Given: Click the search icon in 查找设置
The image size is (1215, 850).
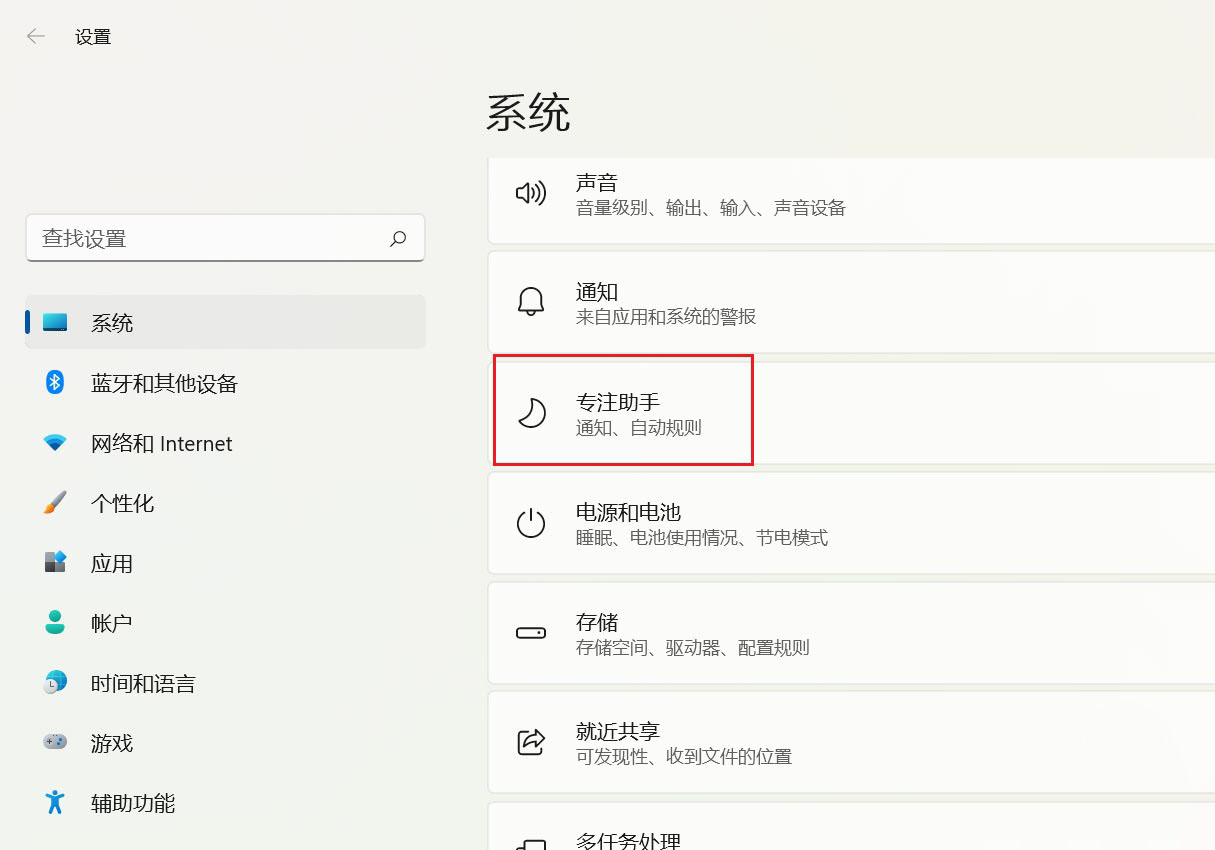Looking at the screenshot, I should (x=397, y=238).
